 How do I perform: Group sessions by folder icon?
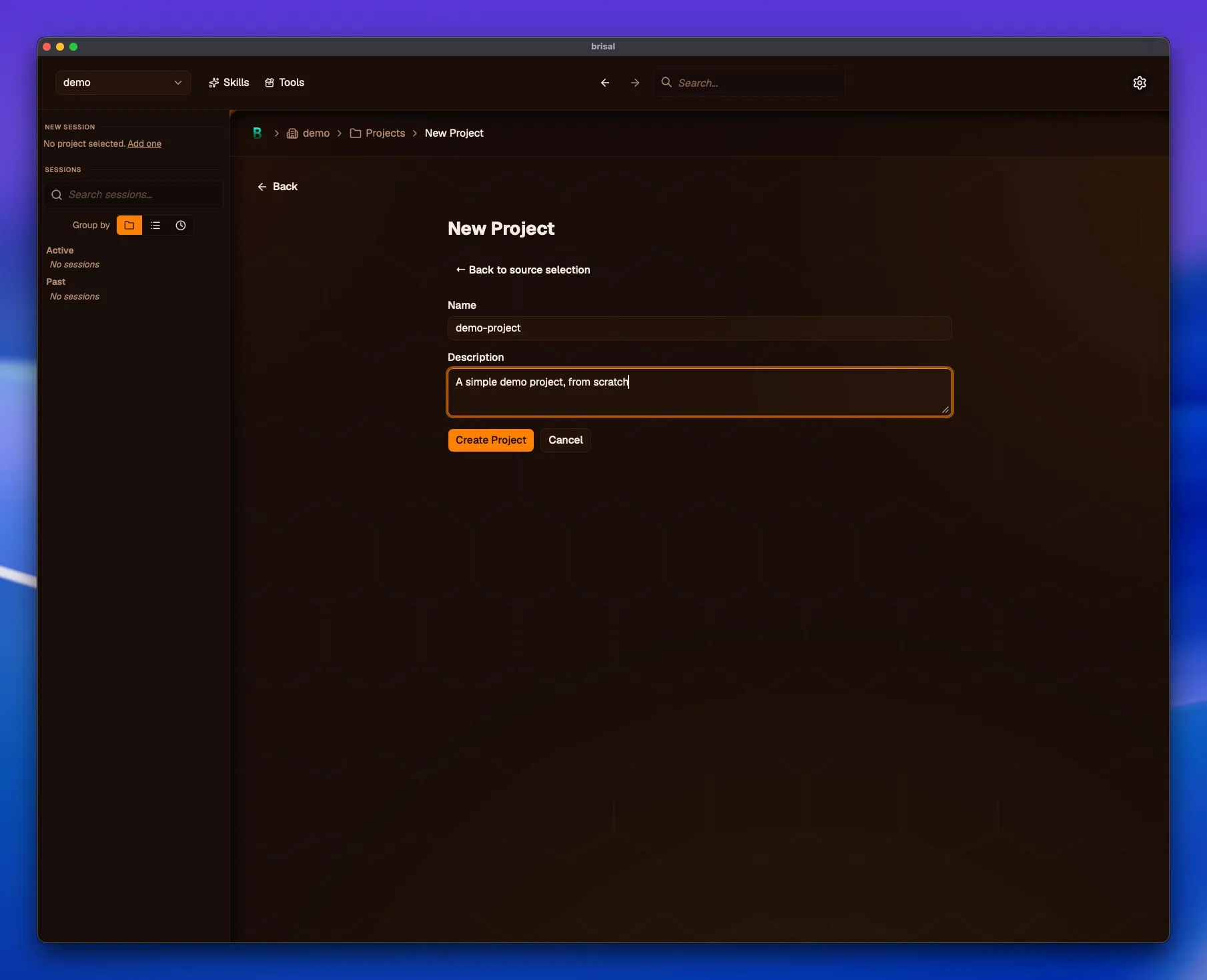[129, 225]
